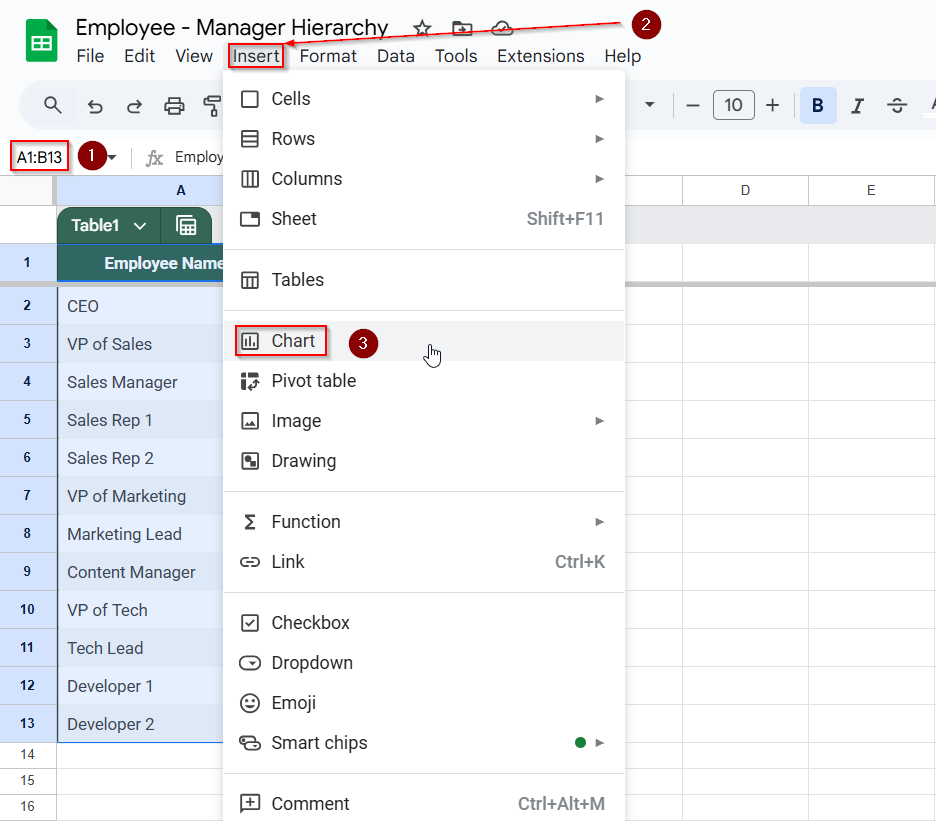Star the Employee - Manager Hierarchy document
Image resolution: width=936 pixels, height=821 pixels.
click(x=422, y=28)
